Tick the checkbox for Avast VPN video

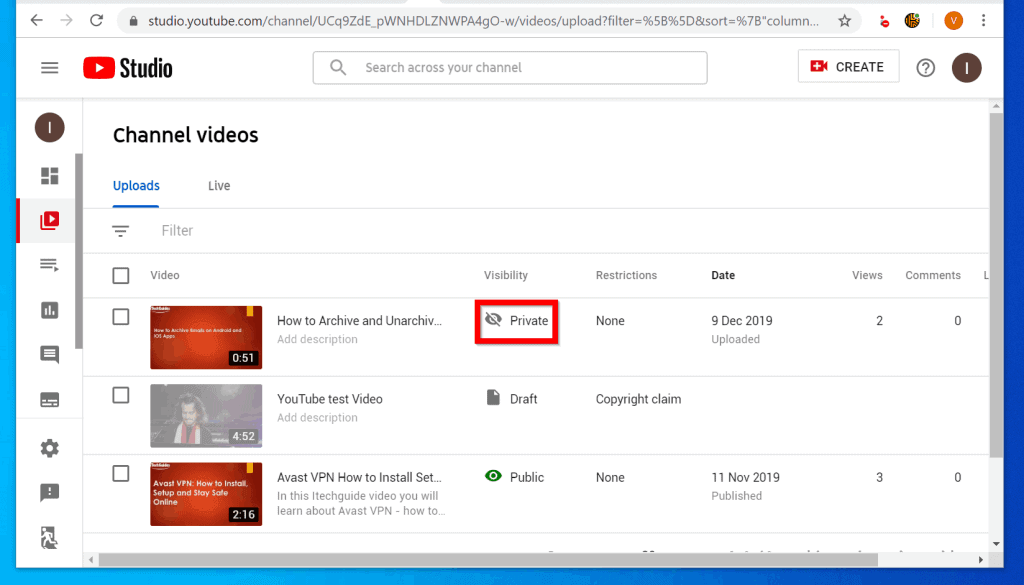[x=121, y=473]
